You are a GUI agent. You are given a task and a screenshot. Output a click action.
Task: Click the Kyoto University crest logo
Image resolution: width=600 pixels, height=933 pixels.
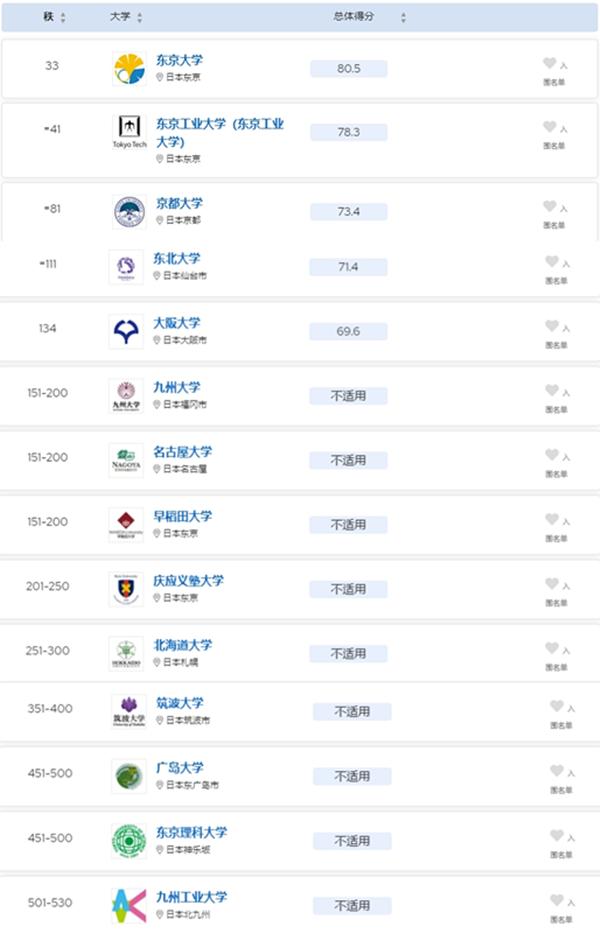point(129,212)
